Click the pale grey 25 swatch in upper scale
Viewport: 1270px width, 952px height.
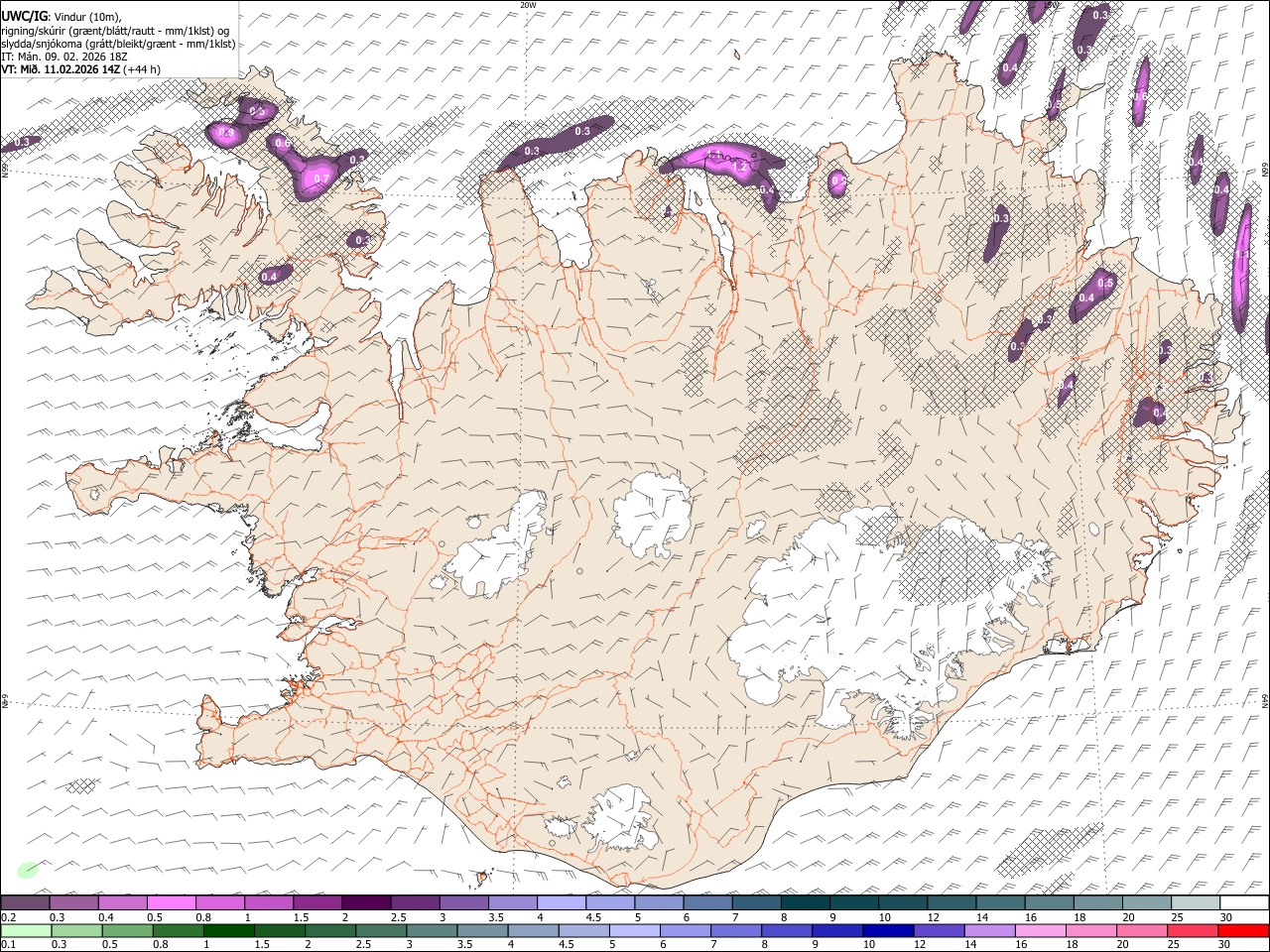1194,902
